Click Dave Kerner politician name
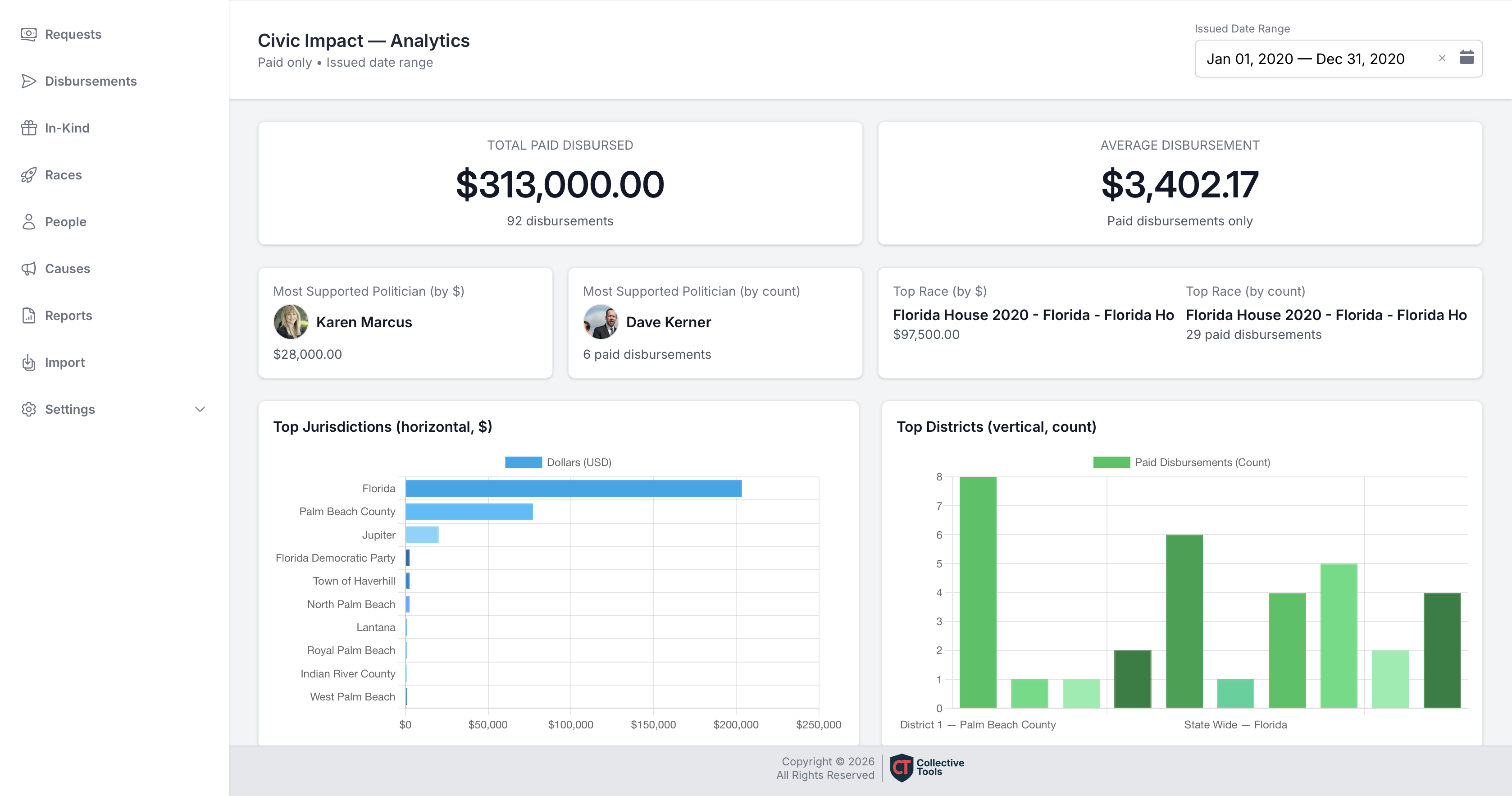The width and height of the screenshot is (1512, 796). pos(668,322)
